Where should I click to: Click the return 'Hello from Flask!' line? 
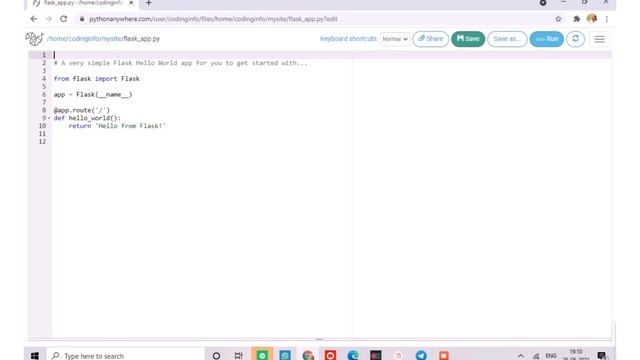(x=117, y=126)
